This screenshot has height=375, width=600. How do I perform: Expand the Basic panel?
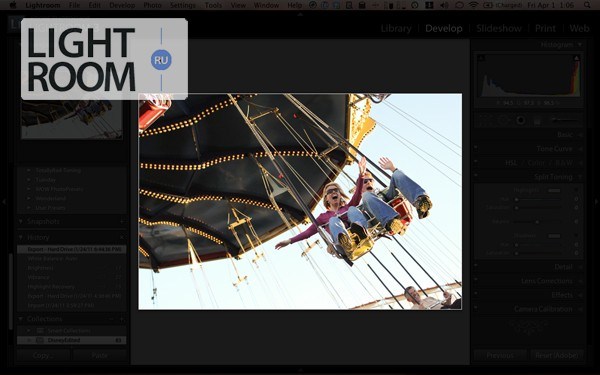pyautogui.click(x=580, y=135)
